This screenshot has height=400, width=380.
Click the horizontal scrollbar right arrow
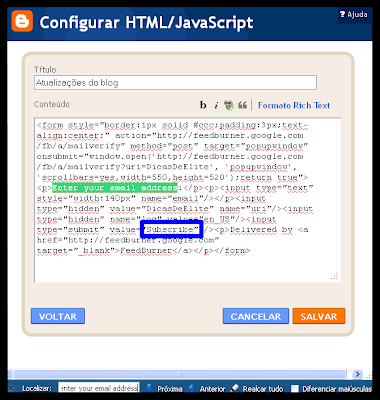pos(357,374)
